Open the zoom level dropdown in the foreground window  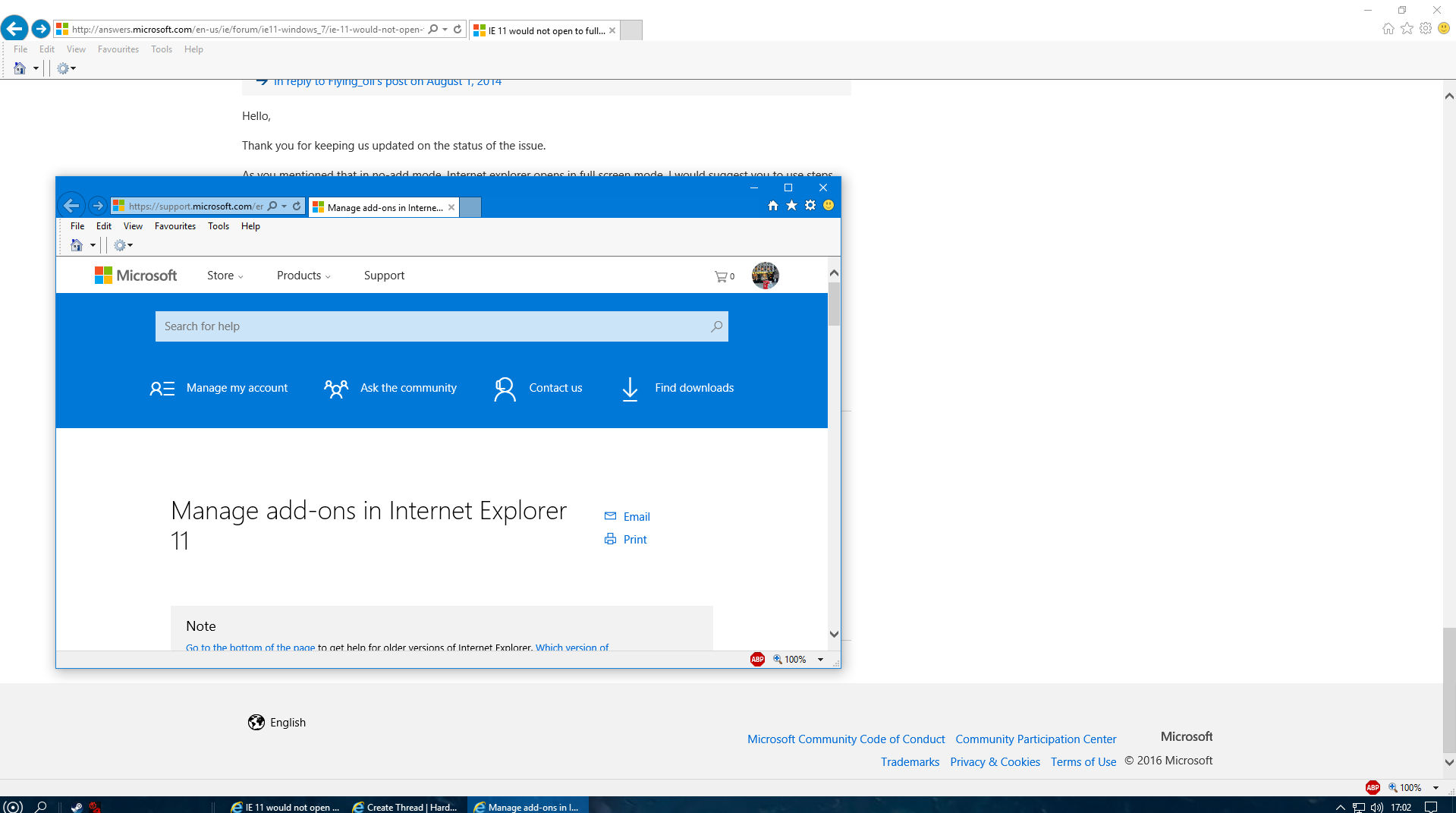pyautogui.click(x=820, y=660)
